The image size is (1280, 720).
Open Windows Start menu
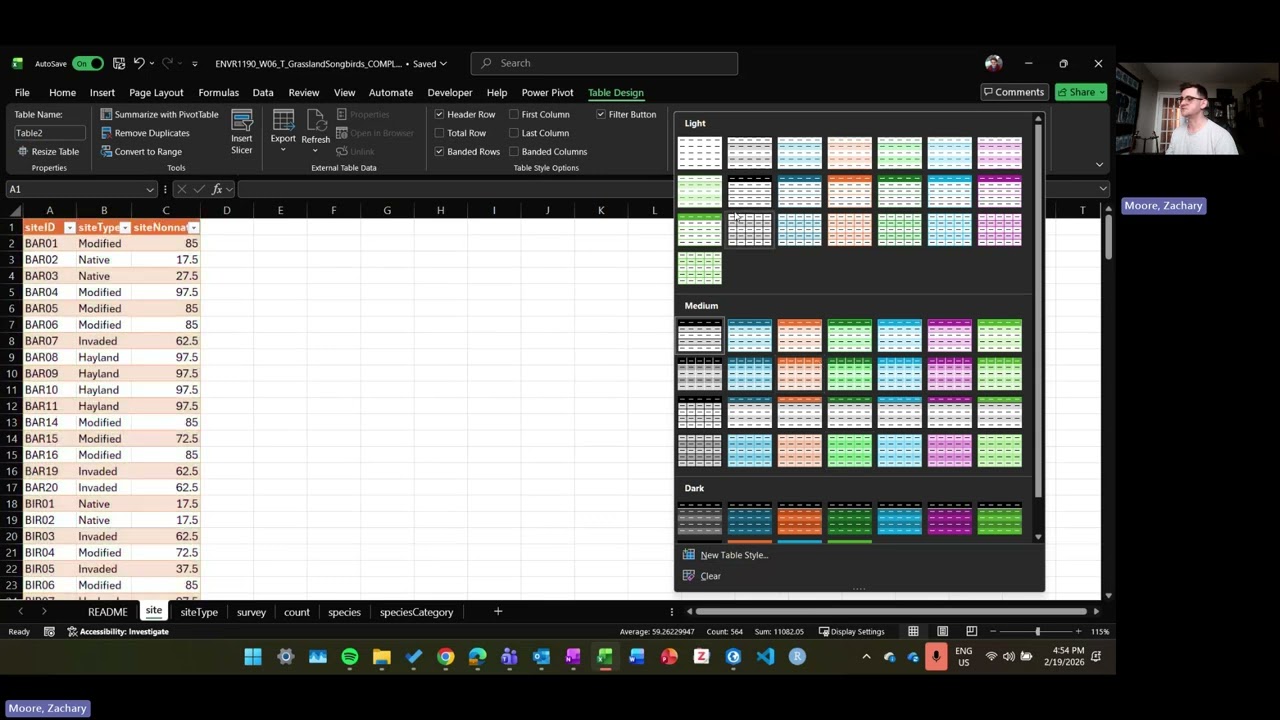[253, 657]
